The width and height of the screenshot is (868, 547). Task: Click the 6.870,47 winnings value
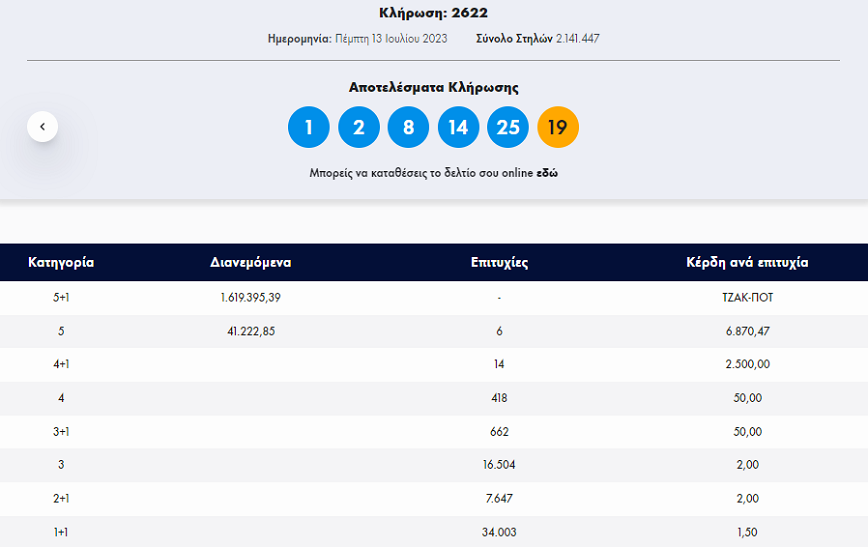[746, 331]
